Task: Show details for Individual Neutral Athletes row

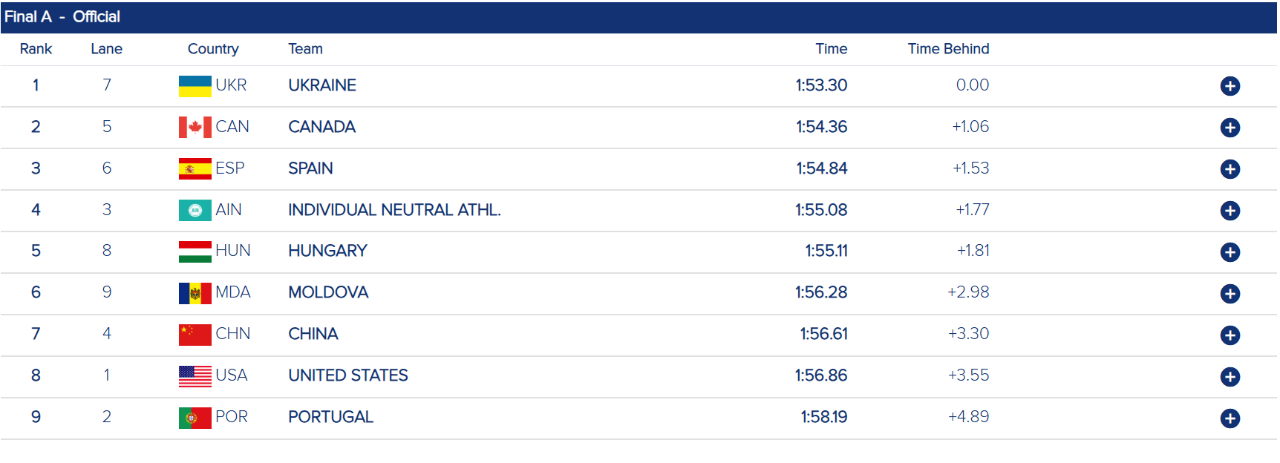Action: (1230, 211)
